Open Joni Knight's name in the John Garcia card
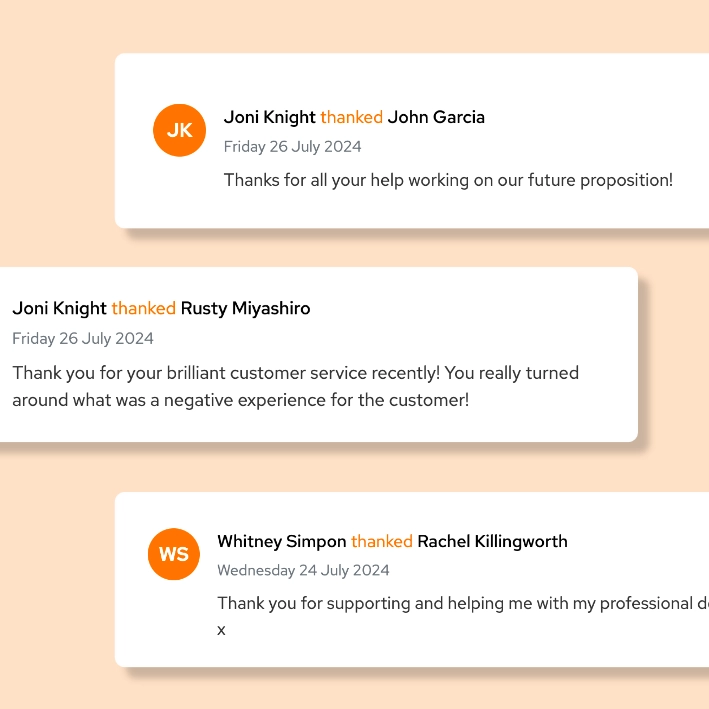 [269, 118]
